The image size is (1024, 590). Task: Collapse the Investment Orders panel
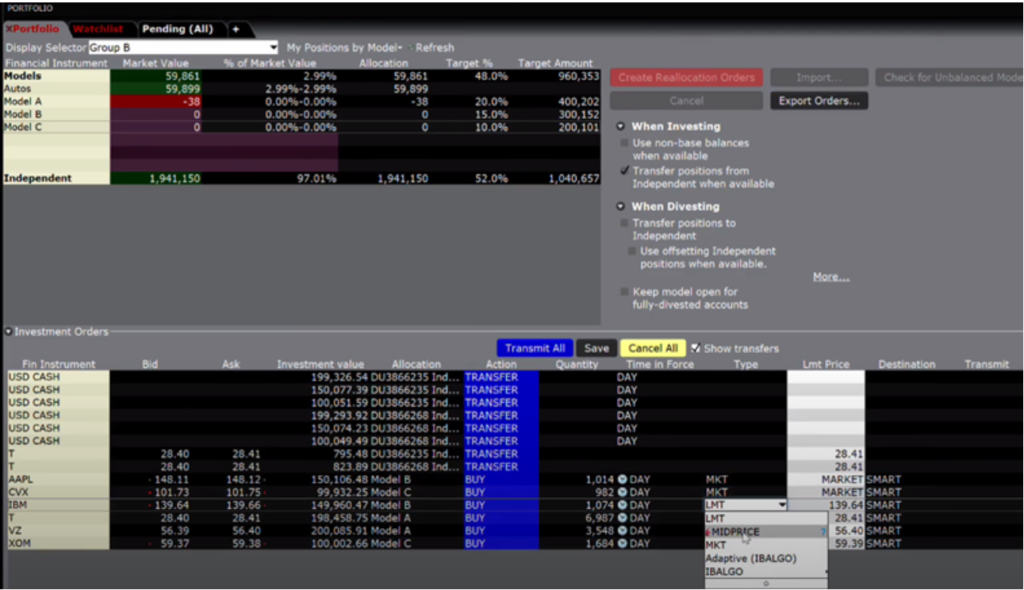click(9, 332)
